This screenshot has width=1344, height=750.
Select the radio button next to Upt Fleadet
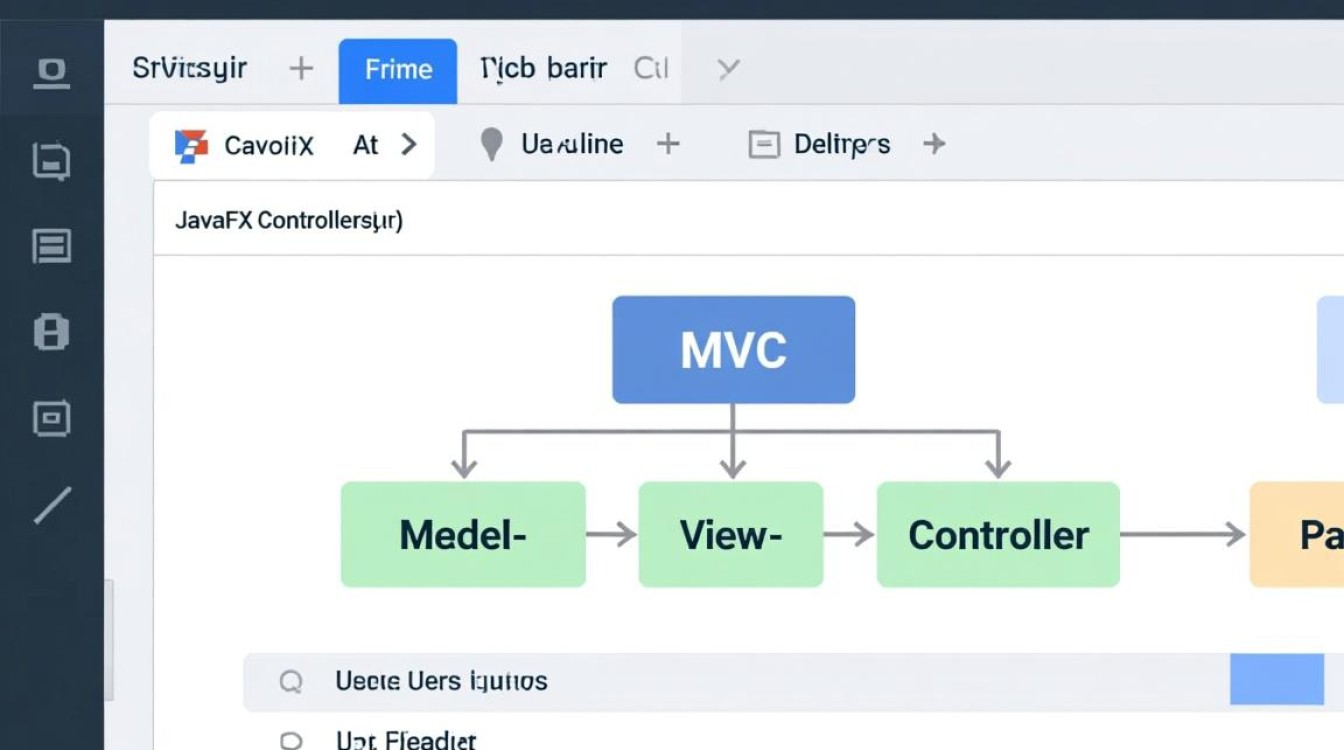[290, 741]
